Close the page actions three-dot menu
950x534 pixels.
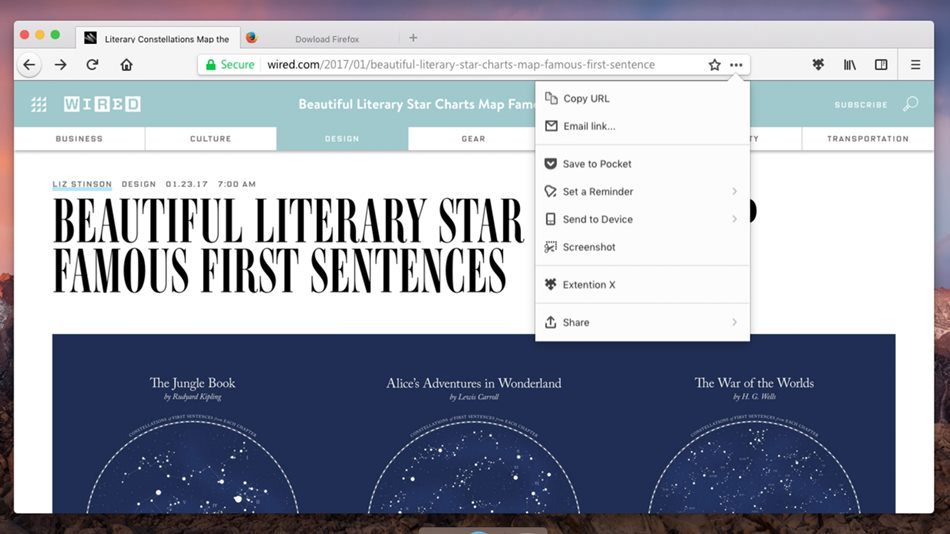tap(736, 65)
